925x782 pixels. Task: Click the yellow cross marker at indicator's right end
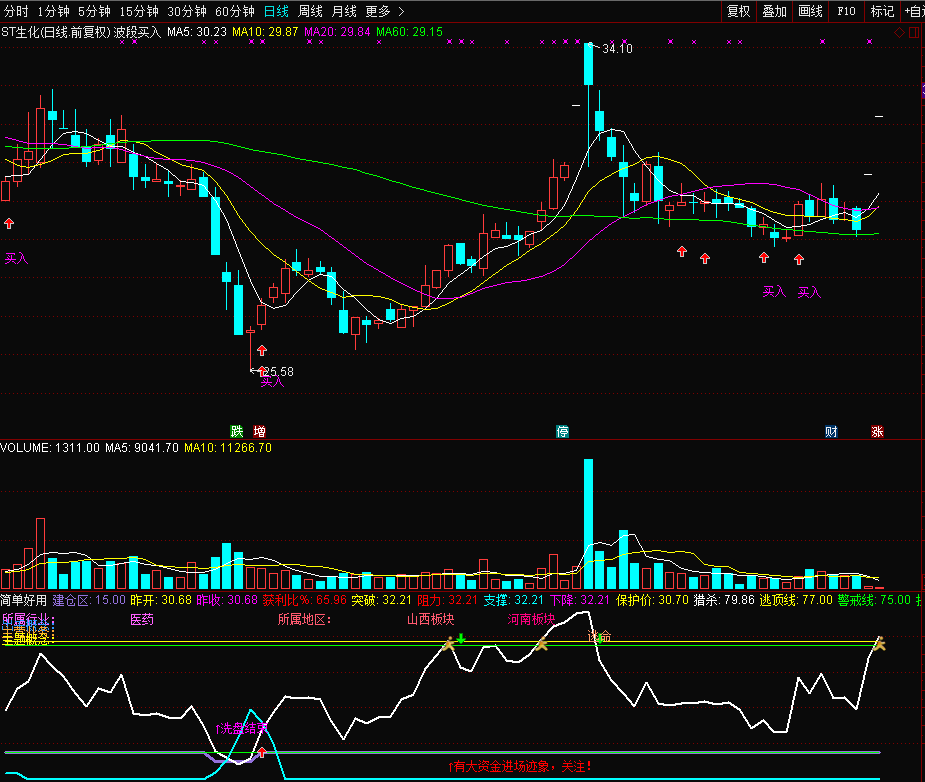click(880, 644)
